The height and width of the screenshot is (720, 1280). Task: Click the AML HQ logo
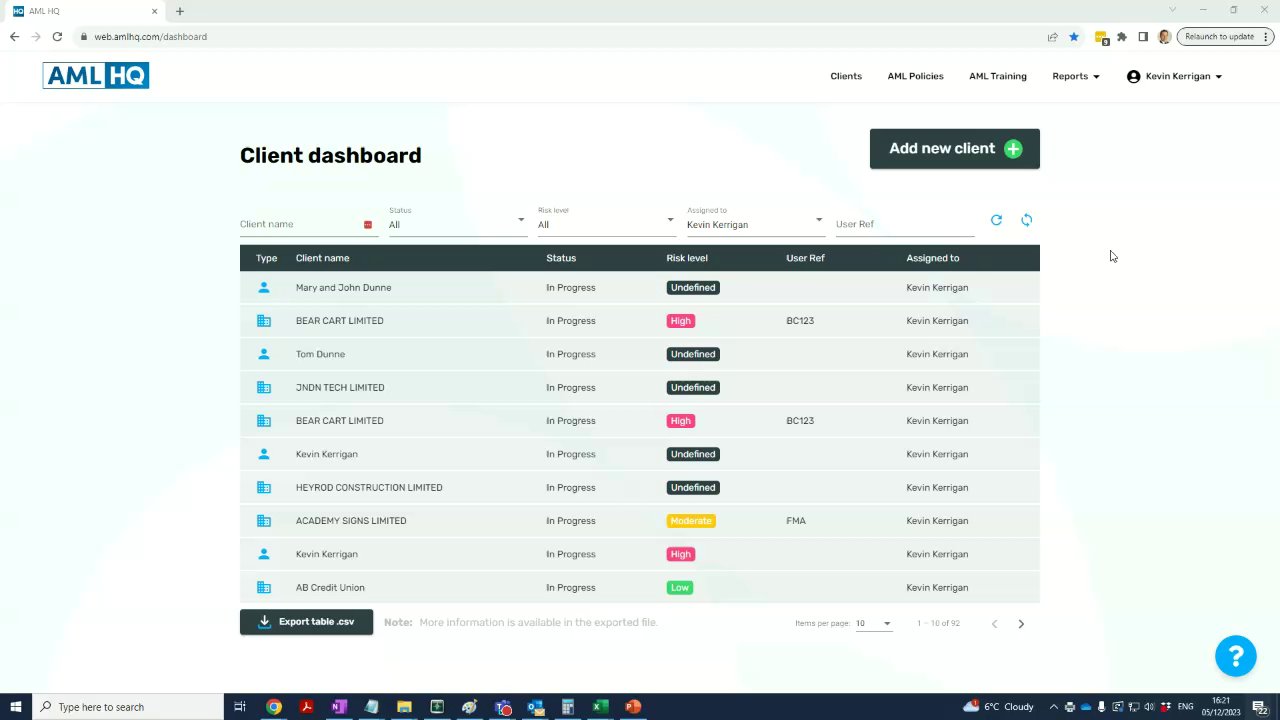pyautogui.click(x=96, y=76)
